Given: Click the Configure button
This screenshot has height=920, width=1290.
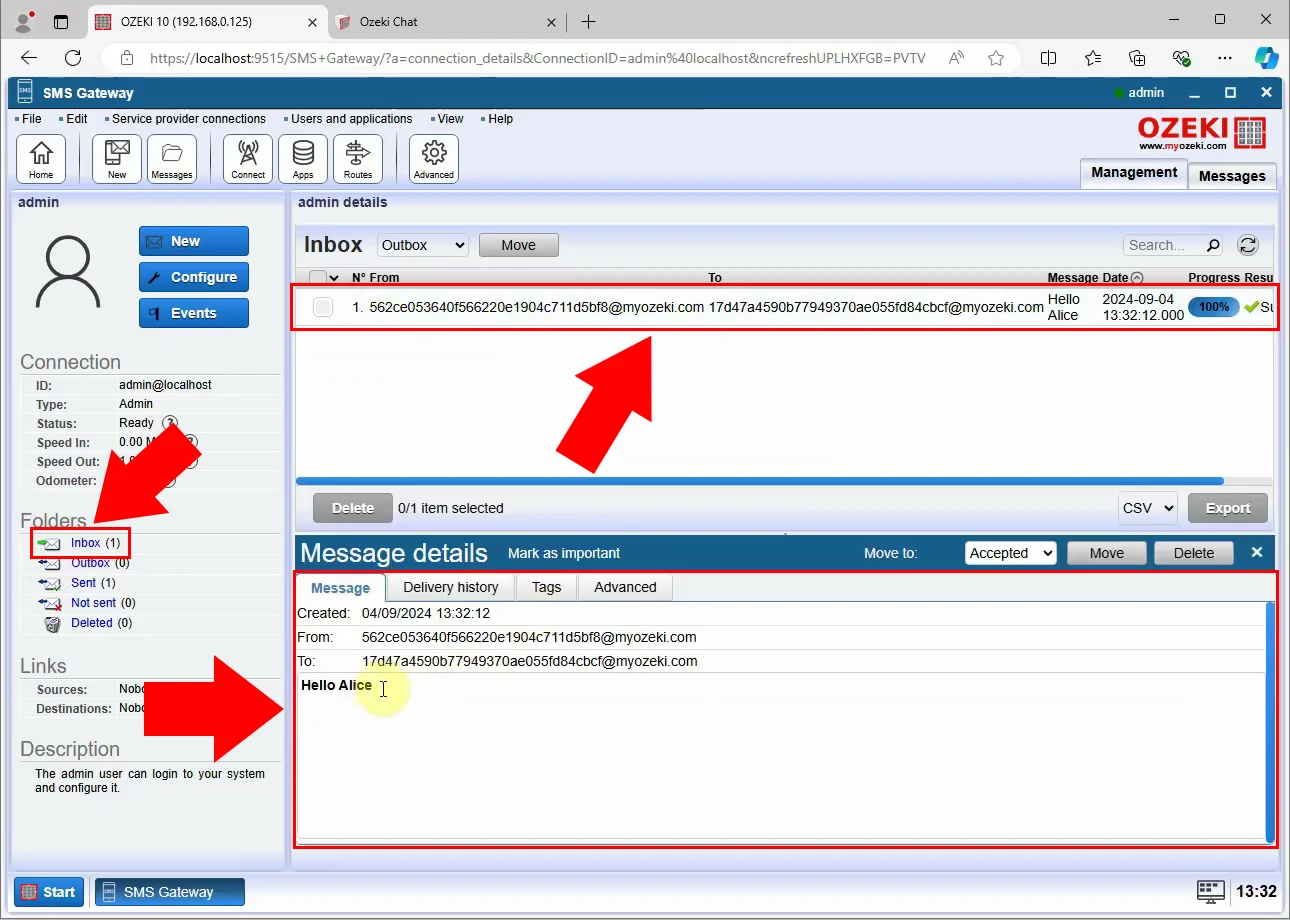Looking at the screenshot, I should point(194,277).
